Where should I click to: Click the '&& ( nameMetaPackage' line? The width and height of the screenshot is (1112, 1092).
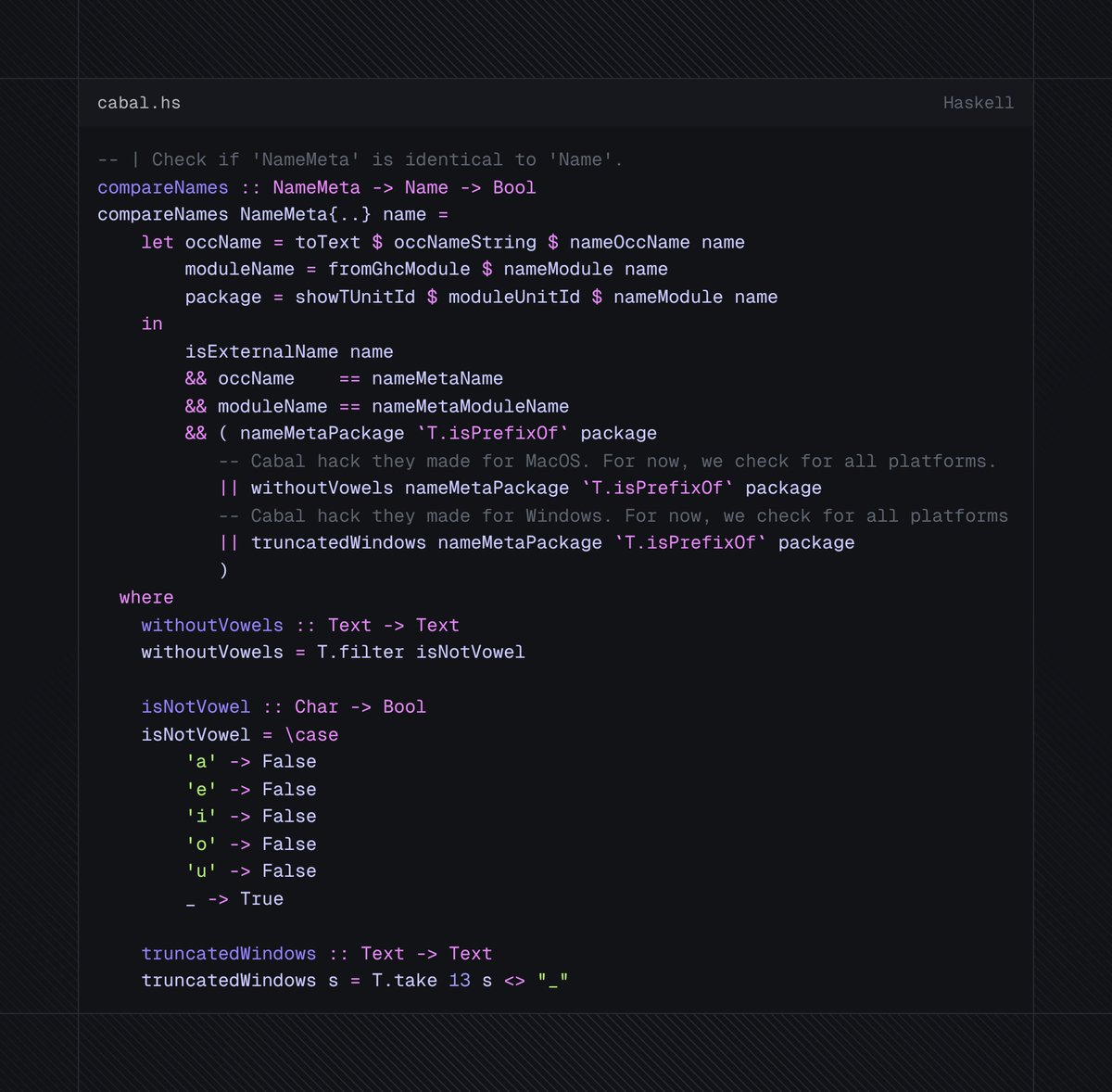click(x=421, y=433)
